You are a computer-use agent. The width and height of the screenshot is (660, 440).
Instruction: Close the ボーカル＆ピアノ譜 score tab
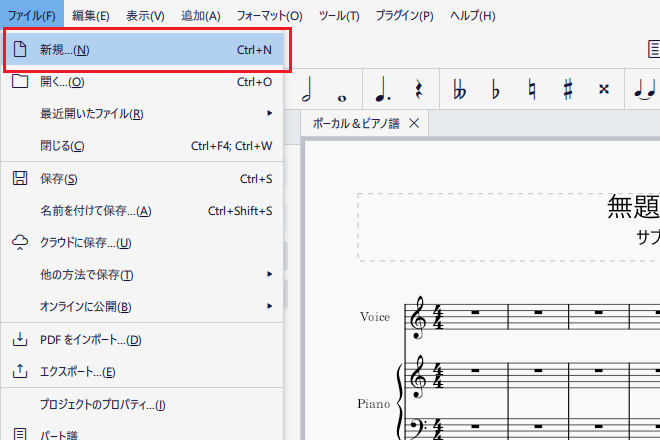414,123
